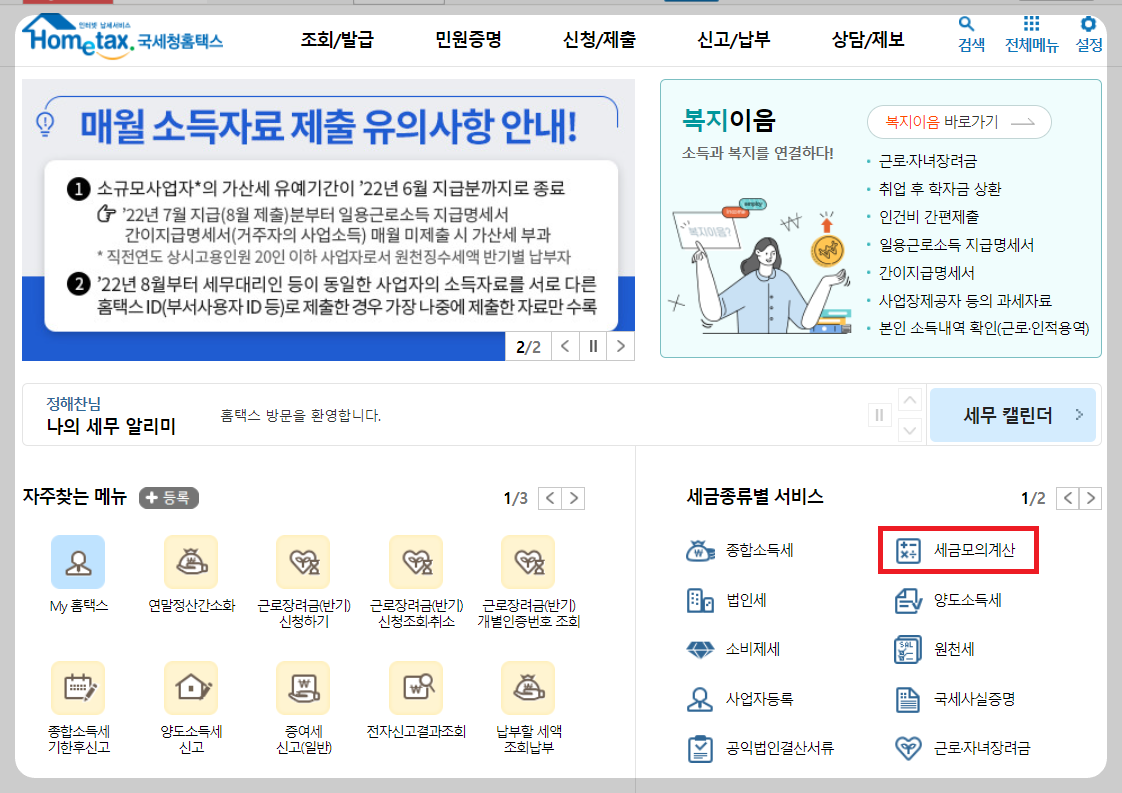Open the 세무 캘린더
The image size is (1122, 793).
click(1012, 414)
